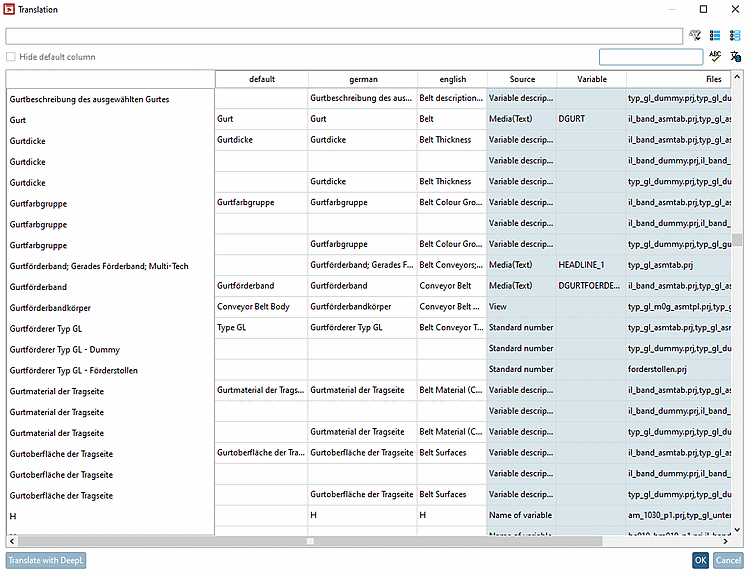Sort by the german column header
The height and width of the screenshot is (575, 750).
point(363,79)
